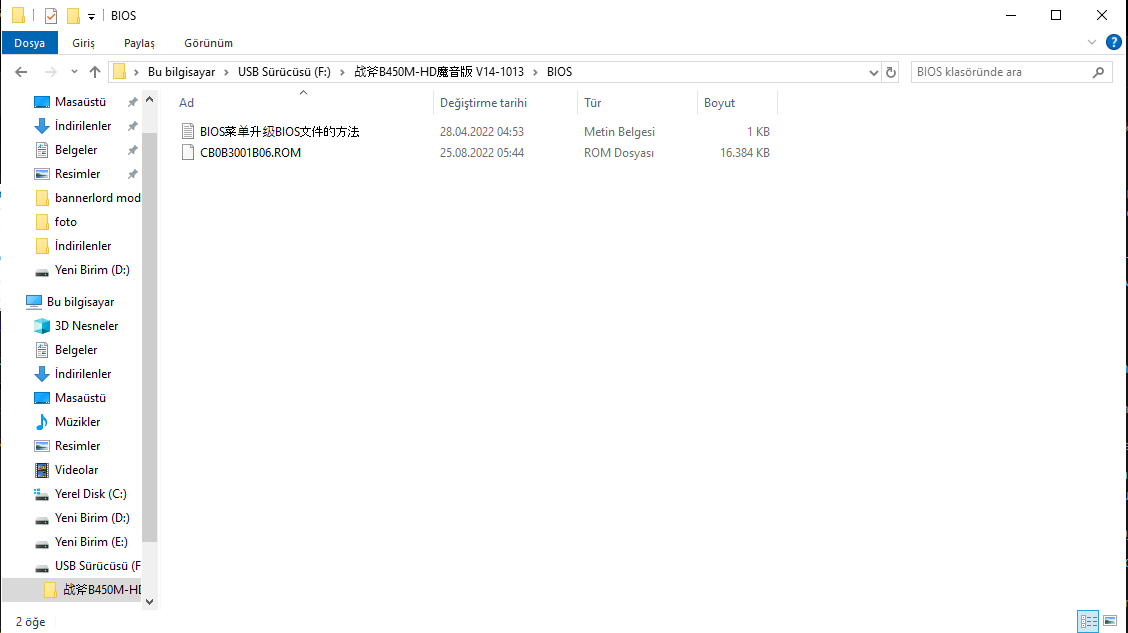1128x633 pixels.
Task: Select the B450M-HD folder in navigation pane
Action: tap(101, 590)
